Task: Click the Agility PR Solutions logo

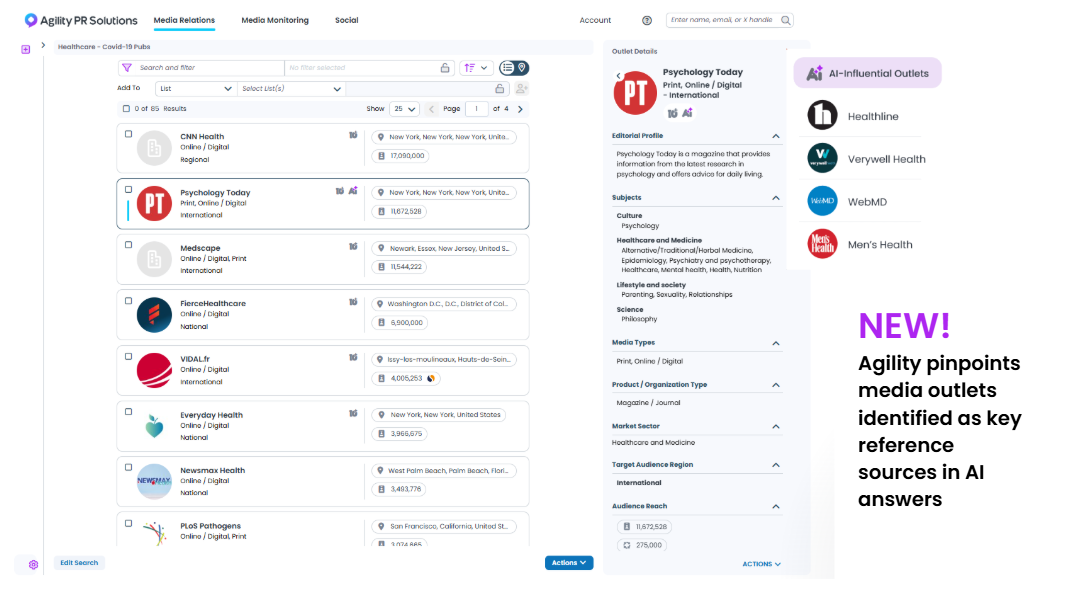Action: tap(81, 21)
